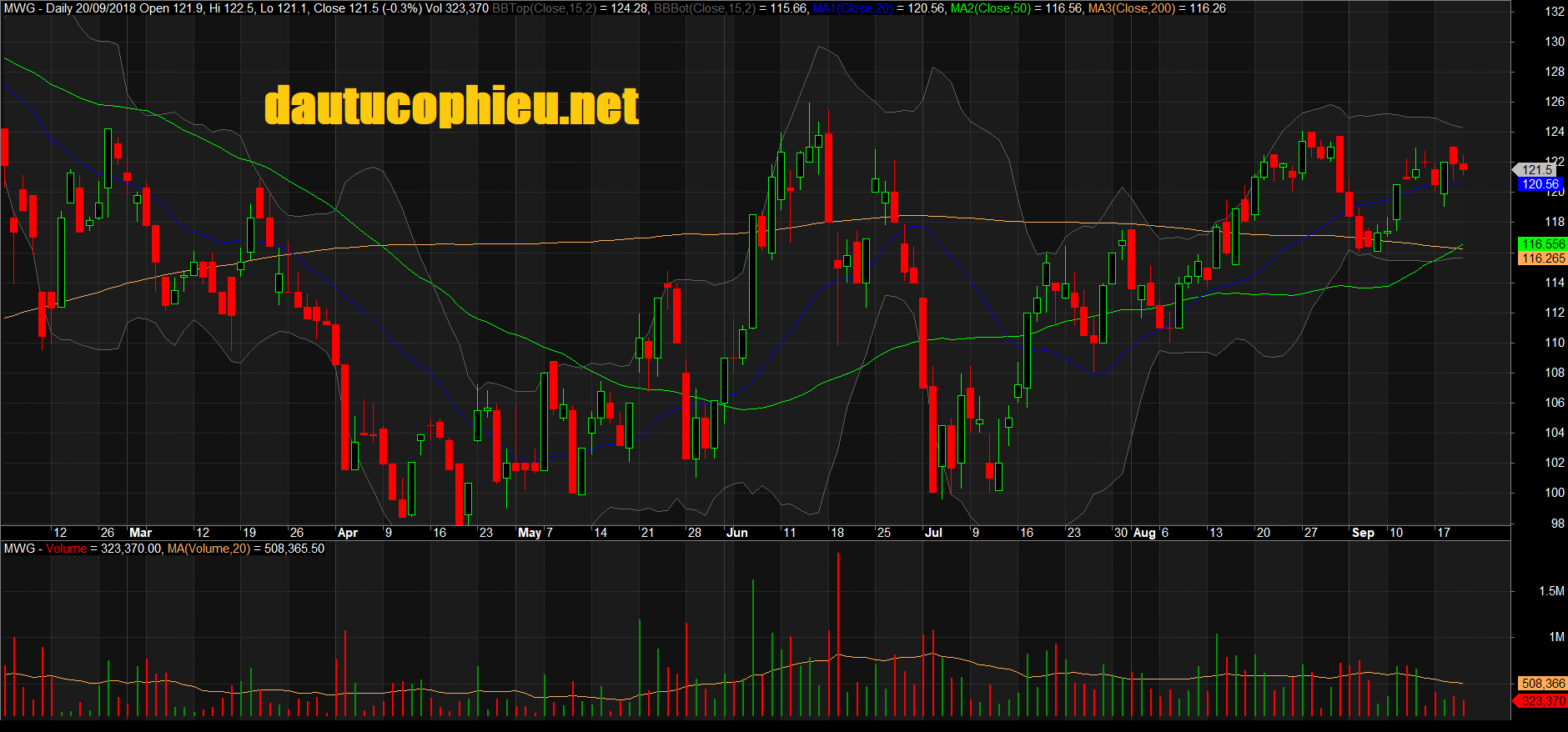The image size is (1568, 732).
Task: Click the 1.5M label on volume axis
Action: 1551,591
